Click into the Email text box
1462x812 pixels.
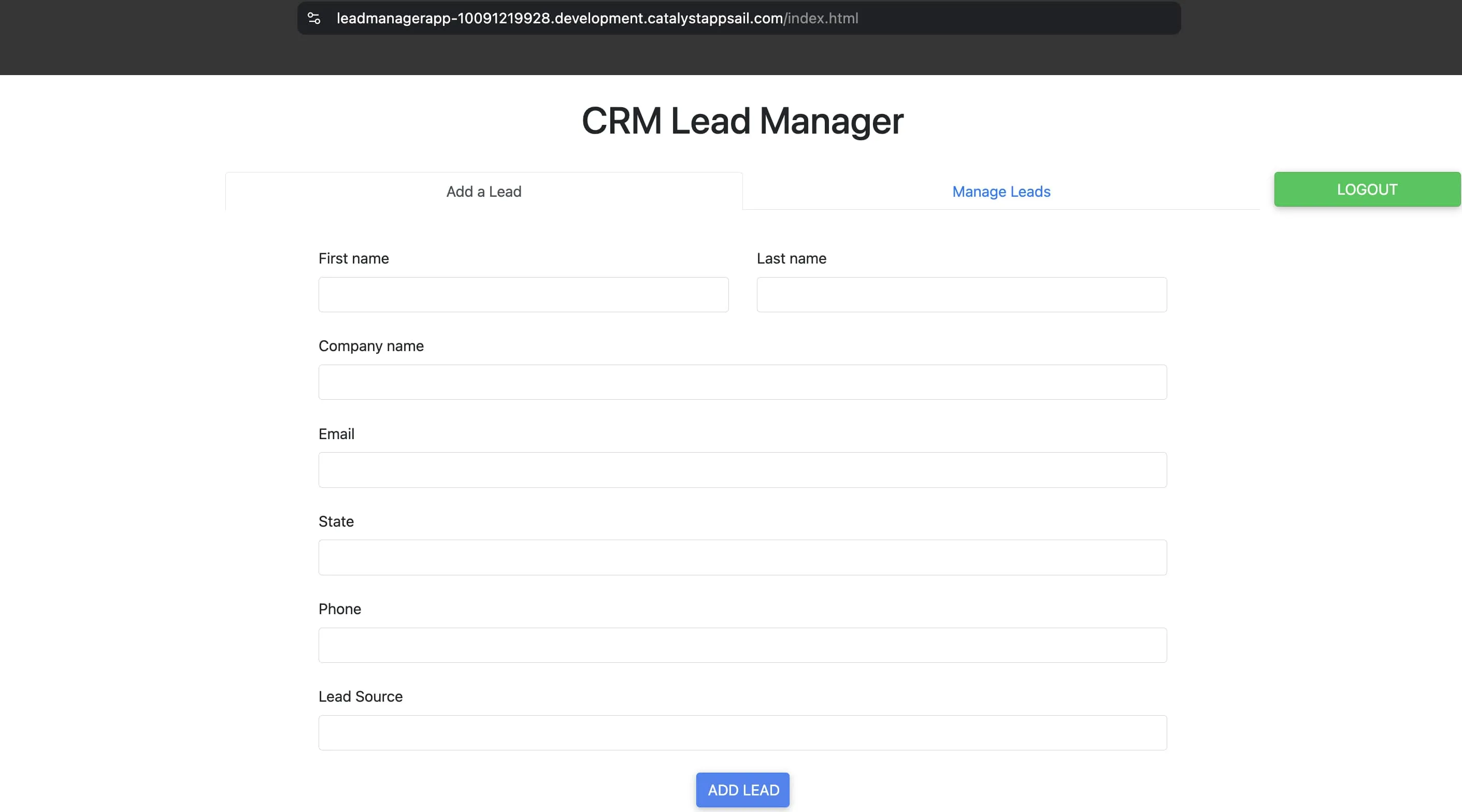point(742,470)
